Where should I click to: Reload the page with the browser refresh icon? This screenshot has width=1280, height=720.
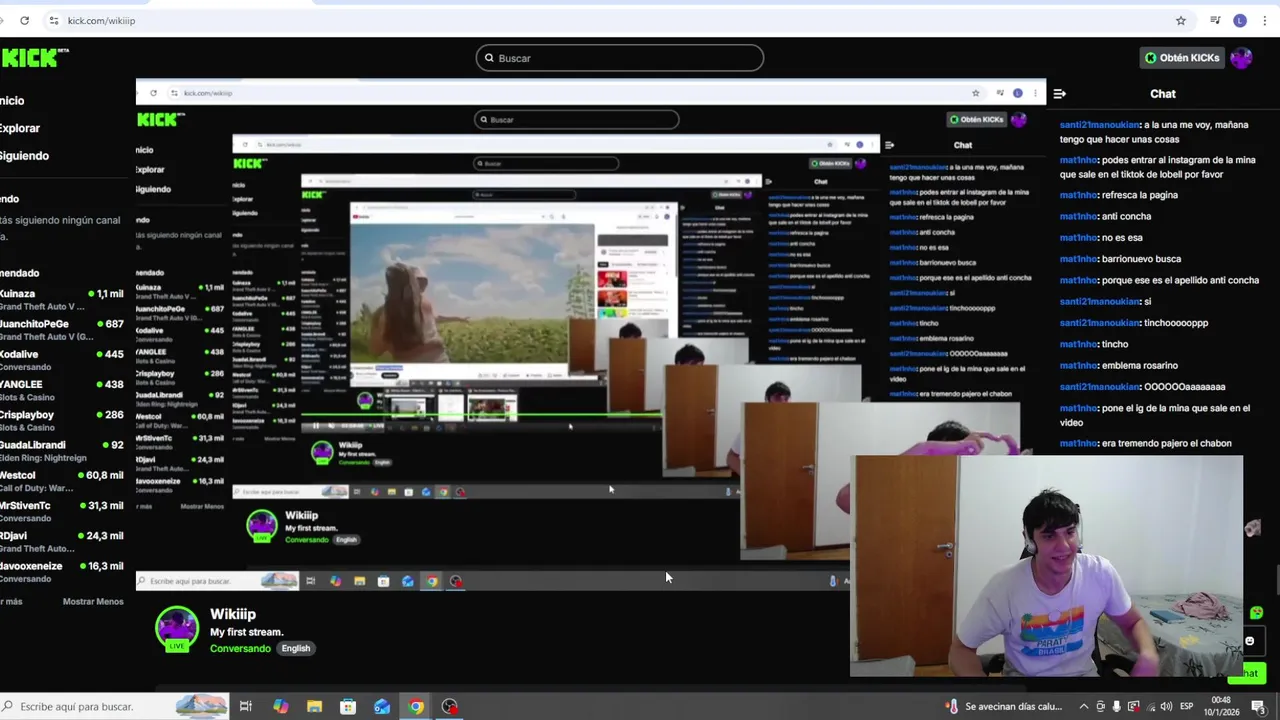click(24, 20)
